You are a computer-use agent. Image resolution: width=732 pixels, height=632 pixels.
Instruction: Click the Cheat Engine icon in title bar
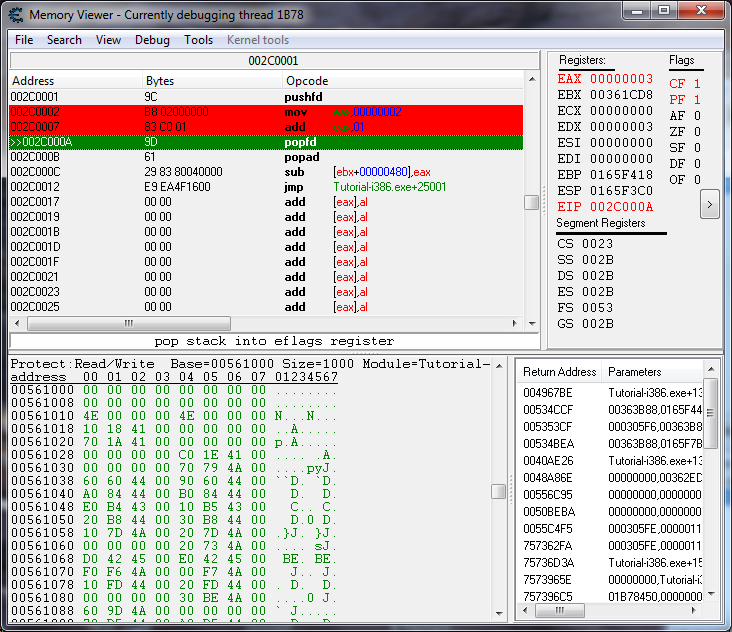tap(15, 16)
